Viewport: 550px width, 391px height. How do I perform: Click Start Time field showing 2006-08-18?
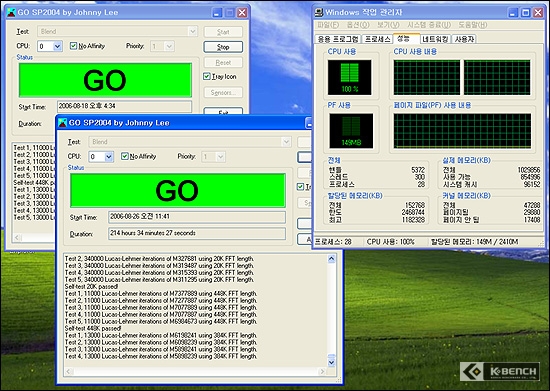pos(125,106)
